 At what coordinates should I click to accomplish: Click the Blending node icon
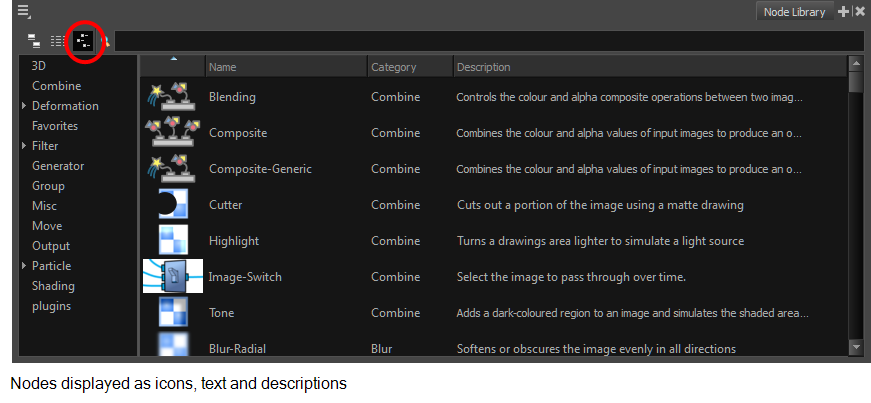tap(173, 97)
